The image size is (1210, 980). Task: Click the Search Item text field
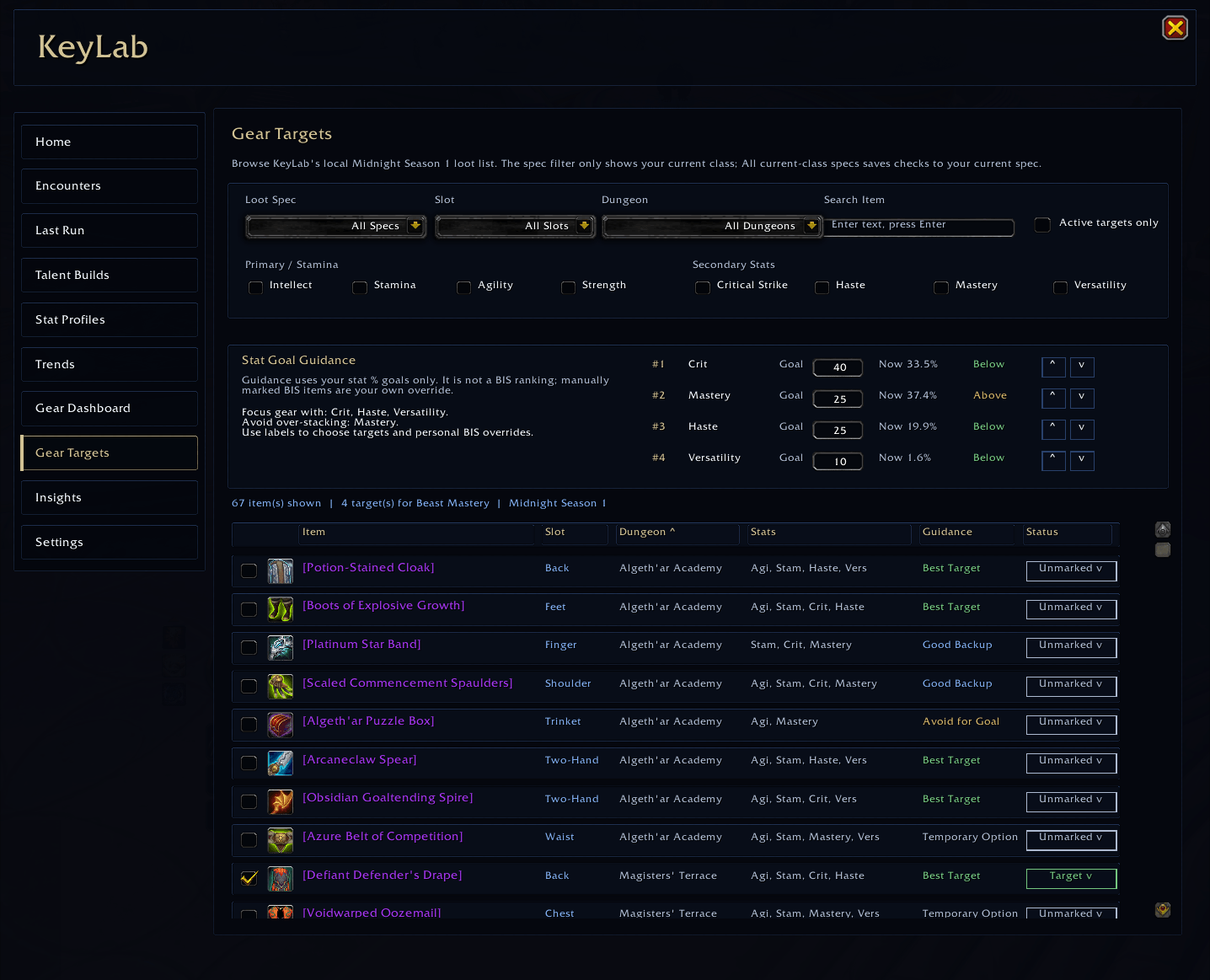(x=918, y=226)
